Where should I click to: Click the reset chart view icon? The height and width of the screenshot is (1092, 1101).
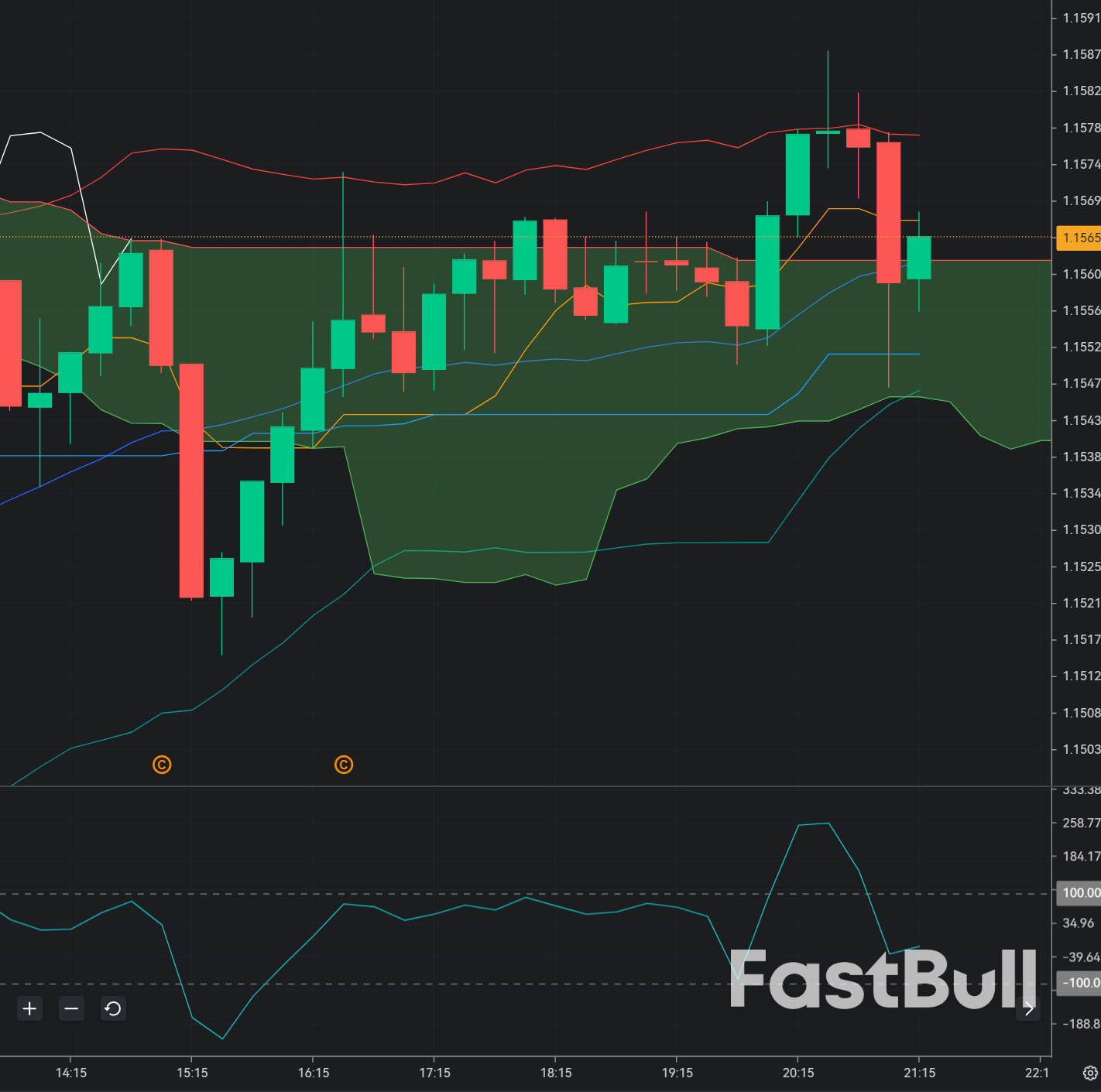tap(112, 1008)
